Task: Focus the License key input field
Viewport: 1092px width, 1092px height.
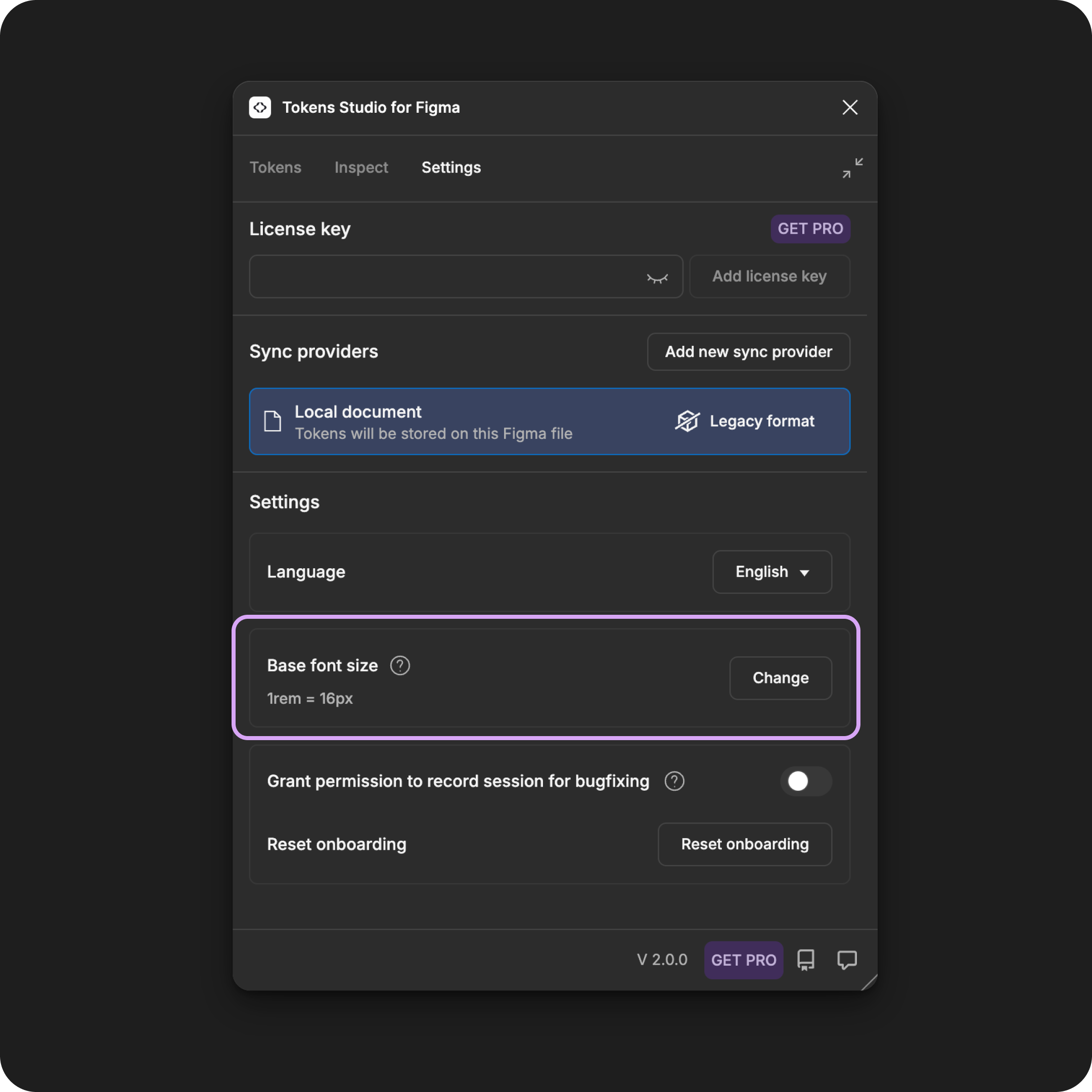Action: click(466, 277)
